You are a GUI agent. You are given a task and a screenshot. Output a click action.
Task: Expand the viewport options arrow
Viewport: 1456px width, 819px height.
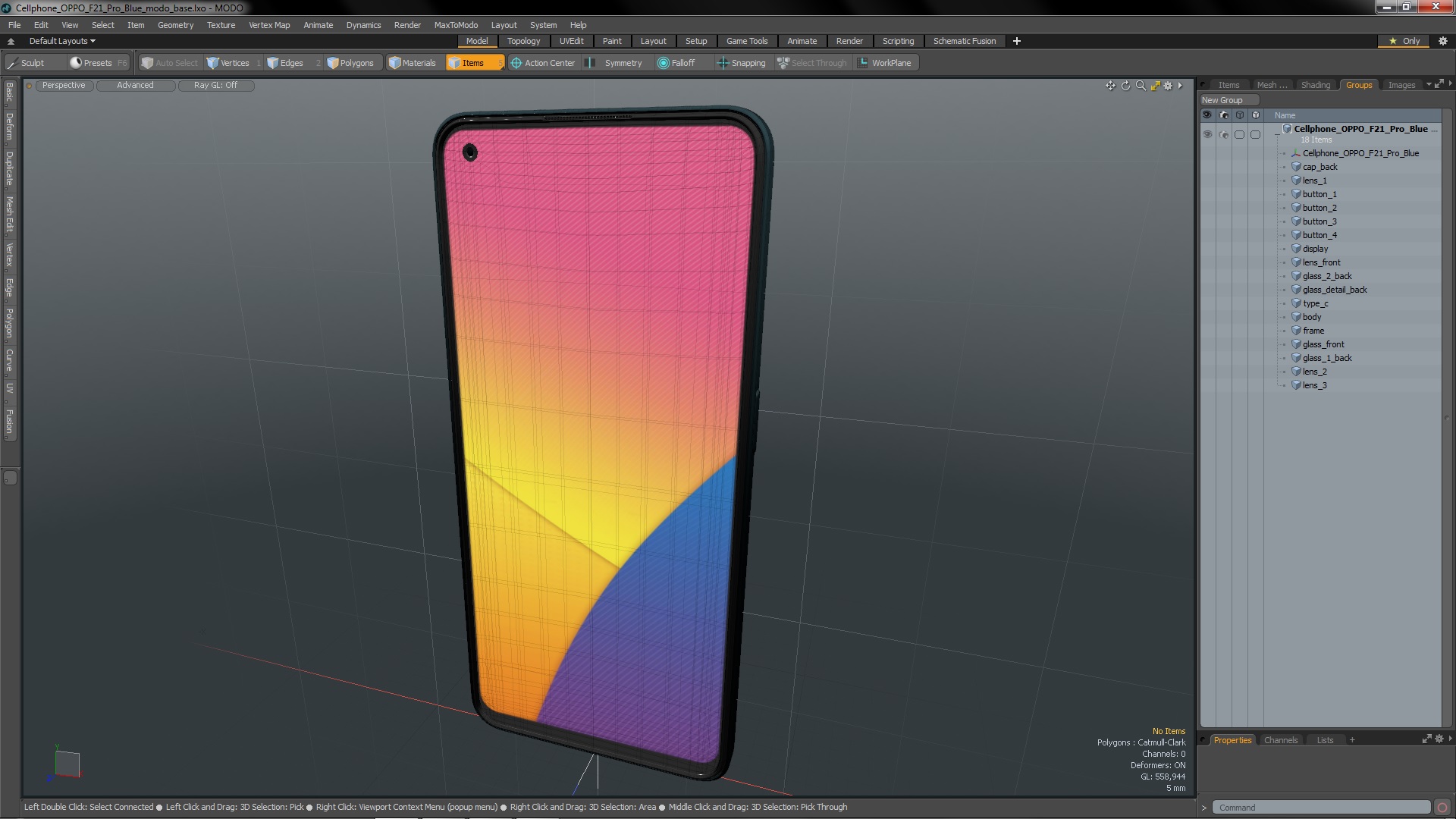coord(1181,86)
